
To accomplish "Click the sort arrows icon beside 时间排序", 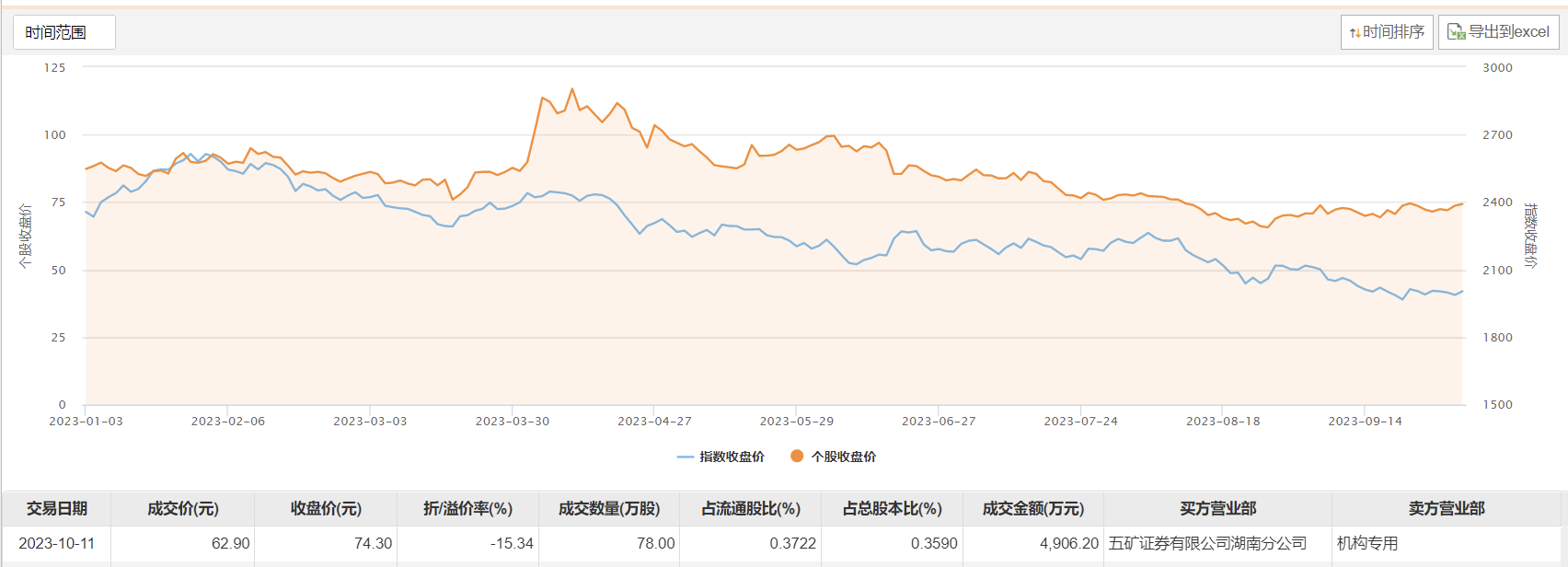I will coord(1355,33).
